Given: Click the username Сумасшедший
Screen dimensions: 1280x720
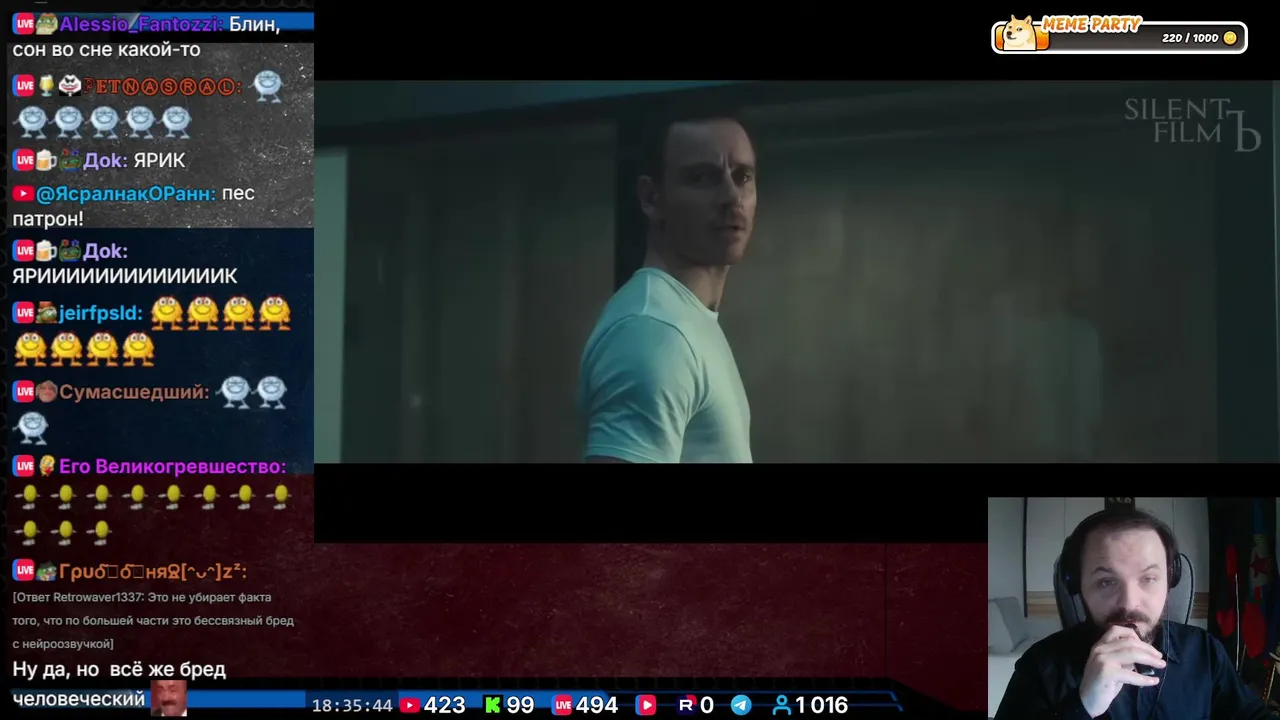Looking at the screenshot, I should coord(134,392).
